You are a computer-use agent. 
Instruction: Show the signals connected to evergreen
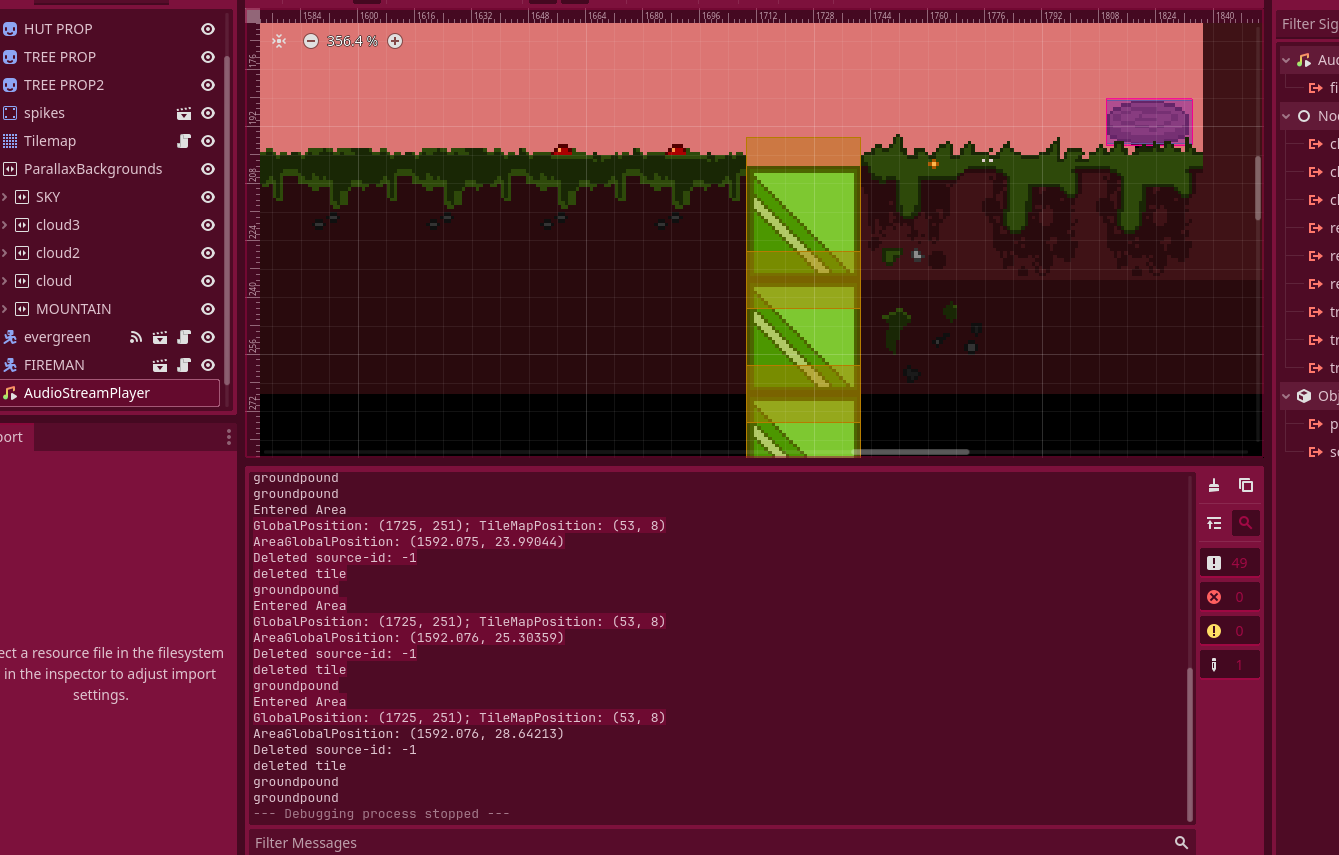click(136, 337)
